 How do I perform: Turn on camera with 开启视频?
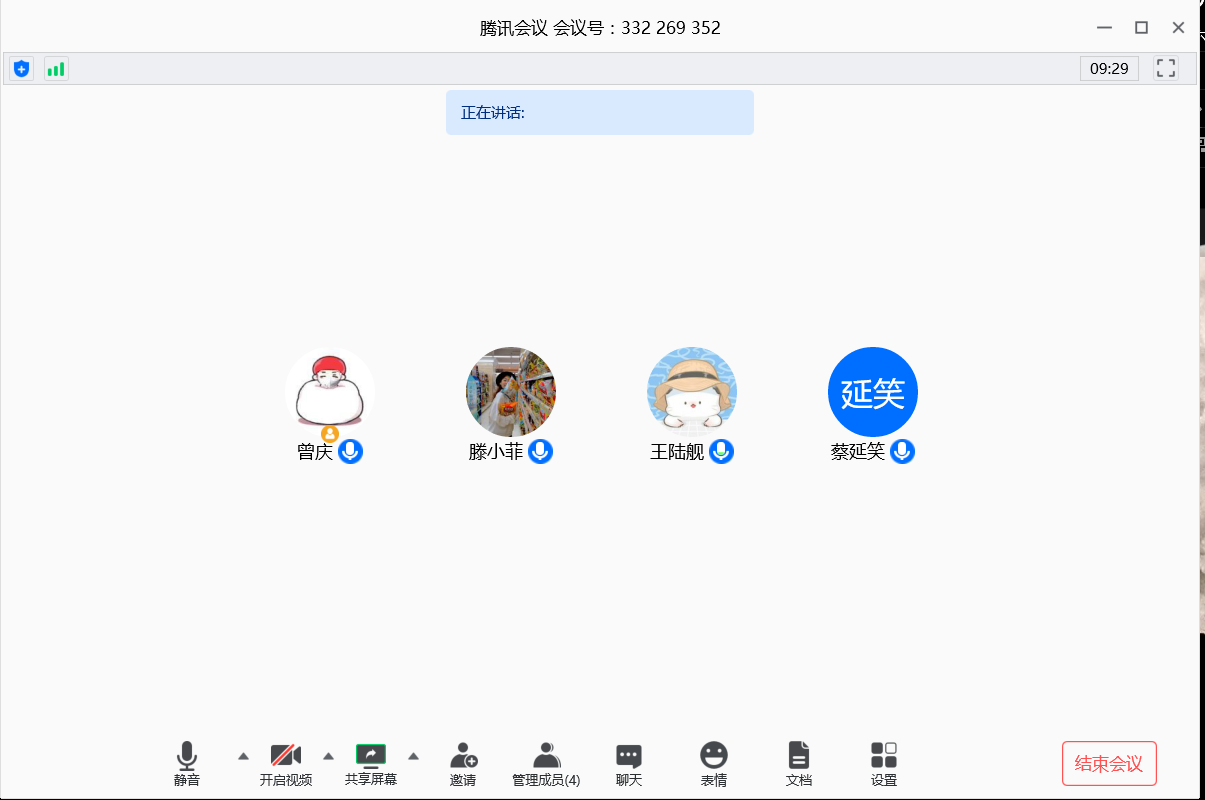(286, 765)
